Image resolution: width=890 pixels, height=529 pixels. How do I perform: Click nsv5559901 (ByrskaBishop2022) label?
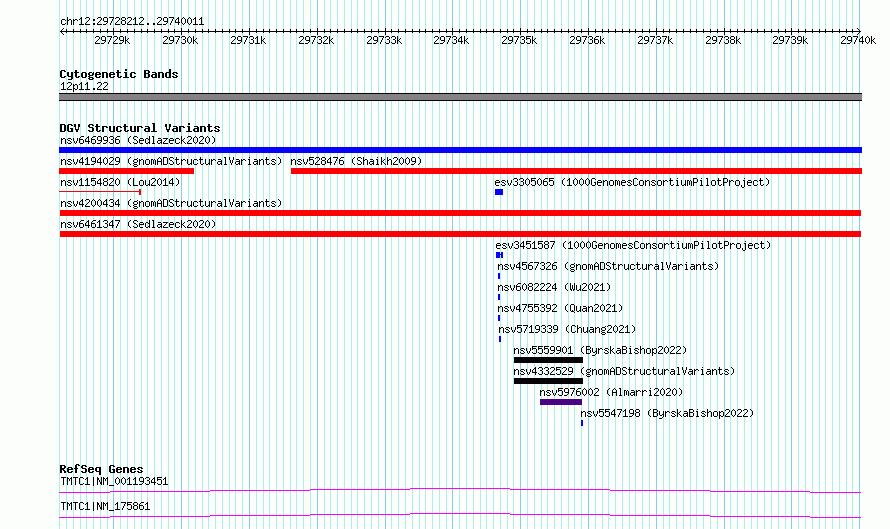click(600, 350)
